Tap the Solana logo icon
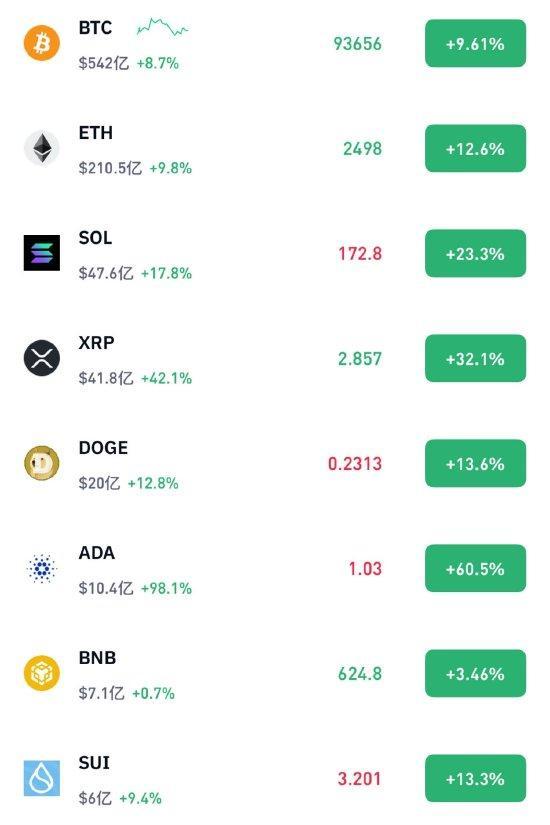This screenshot has height=825, width=550. pos(42,253)
